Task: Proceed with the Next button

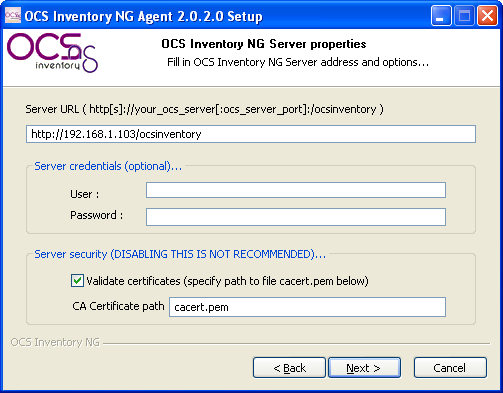Action: pyautogui.click(x=364, y=368)
